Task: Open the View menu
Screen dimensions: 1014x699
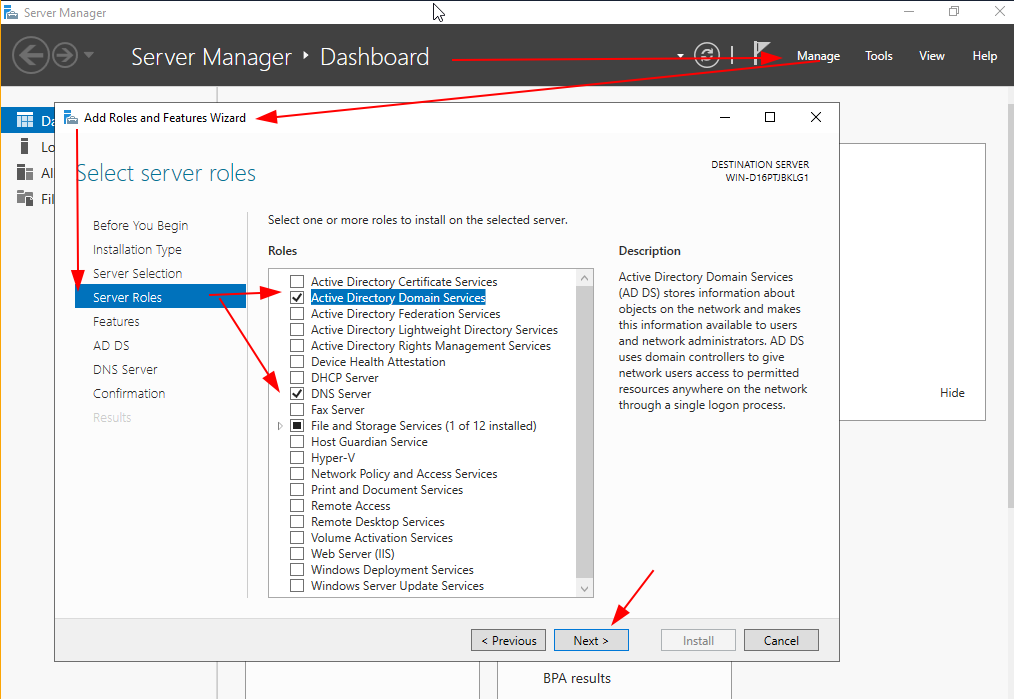Action: 932,56
